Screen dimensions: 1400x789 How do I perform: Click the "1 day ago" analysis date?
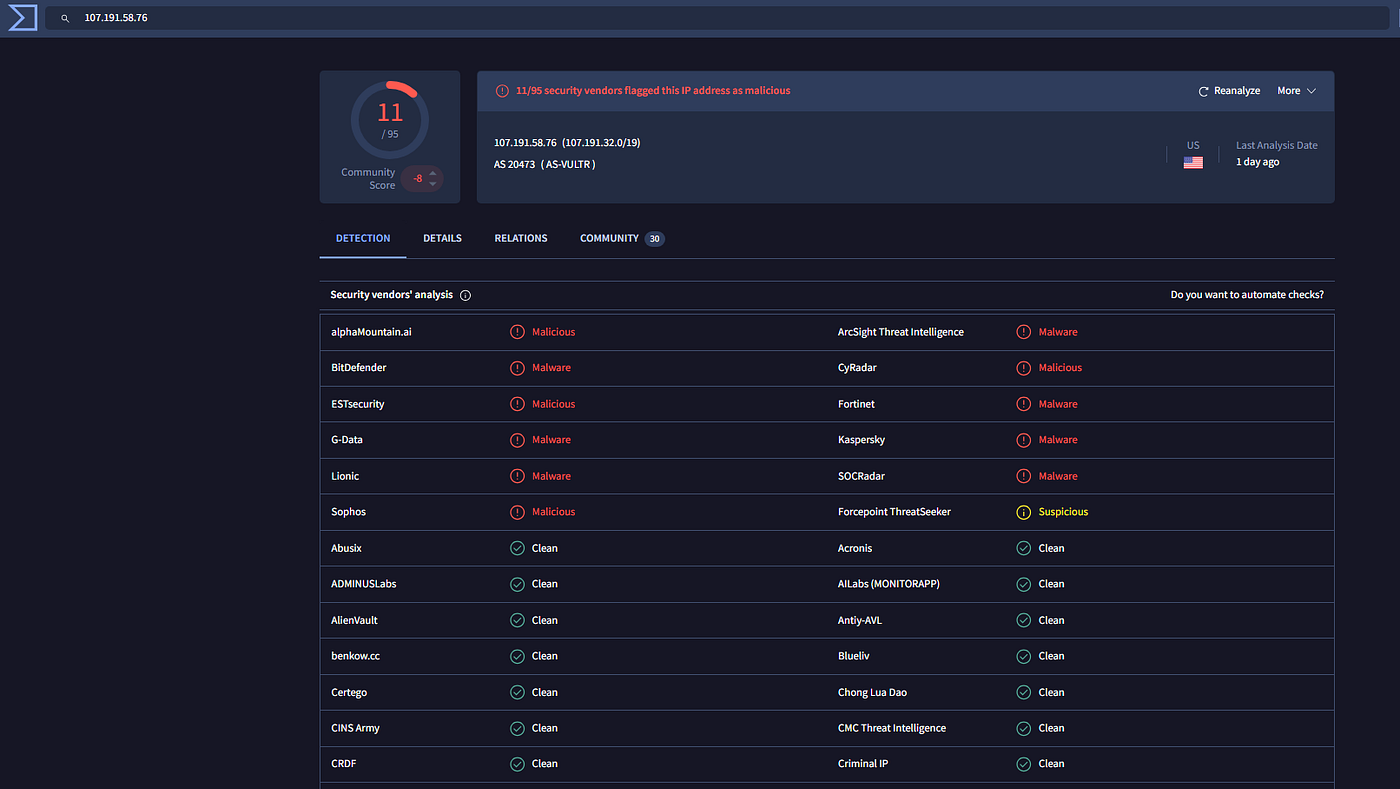point(1257,162)
